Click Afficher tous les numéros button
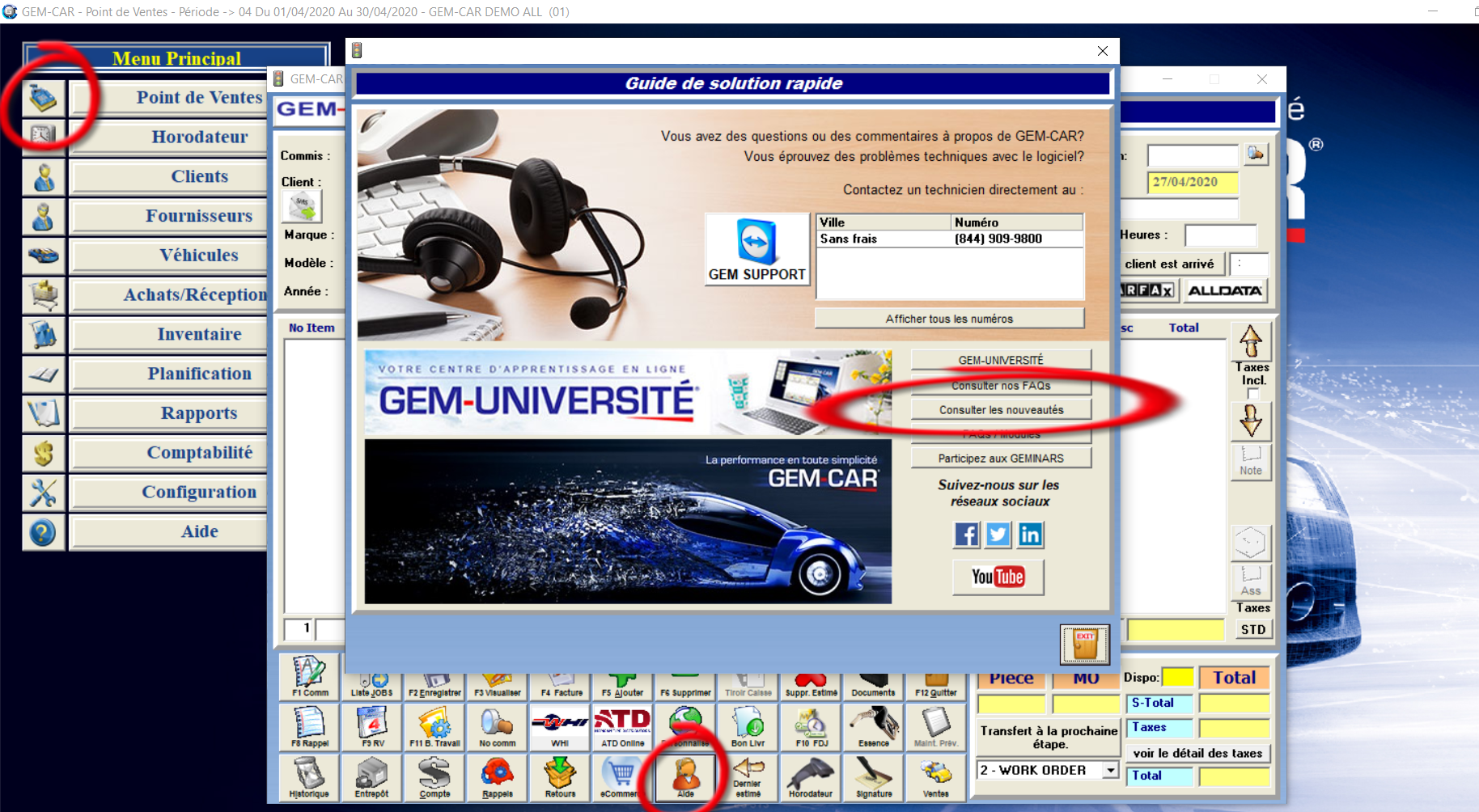The height and width of the screenshot is (812, 1479). click(949, 319)
